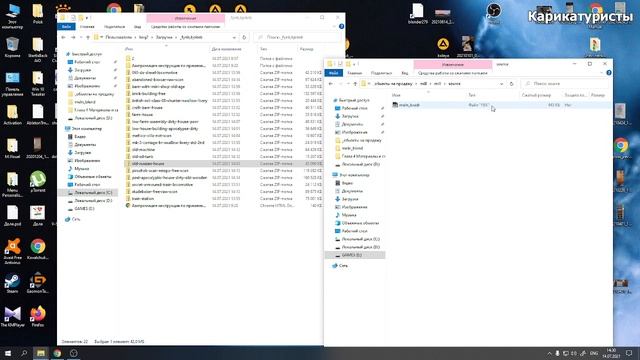This screenshot has height=360, width=640.
Task: Open quick access toolbar menu in source window
Action: [355, 64]
